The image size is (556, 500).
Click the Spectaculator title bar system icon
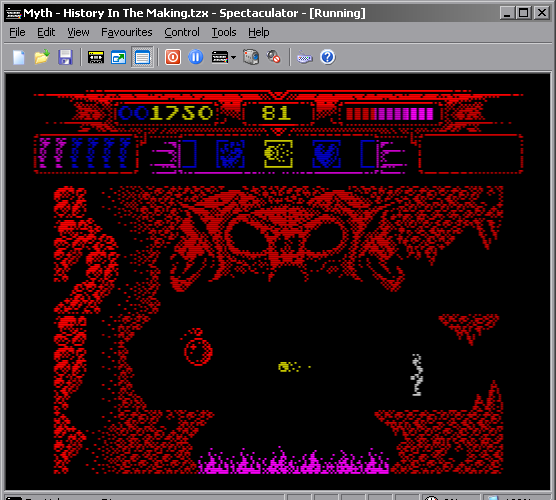pyautogui.click(x=13, y=13)
